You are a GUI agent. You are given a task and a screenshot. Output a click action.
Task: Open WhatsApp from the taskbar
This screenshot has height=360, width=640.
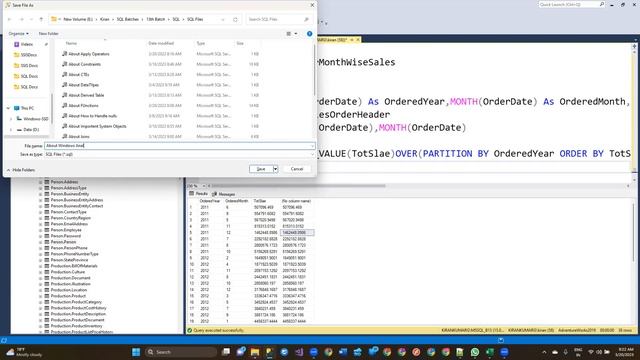tap(475, 352)
